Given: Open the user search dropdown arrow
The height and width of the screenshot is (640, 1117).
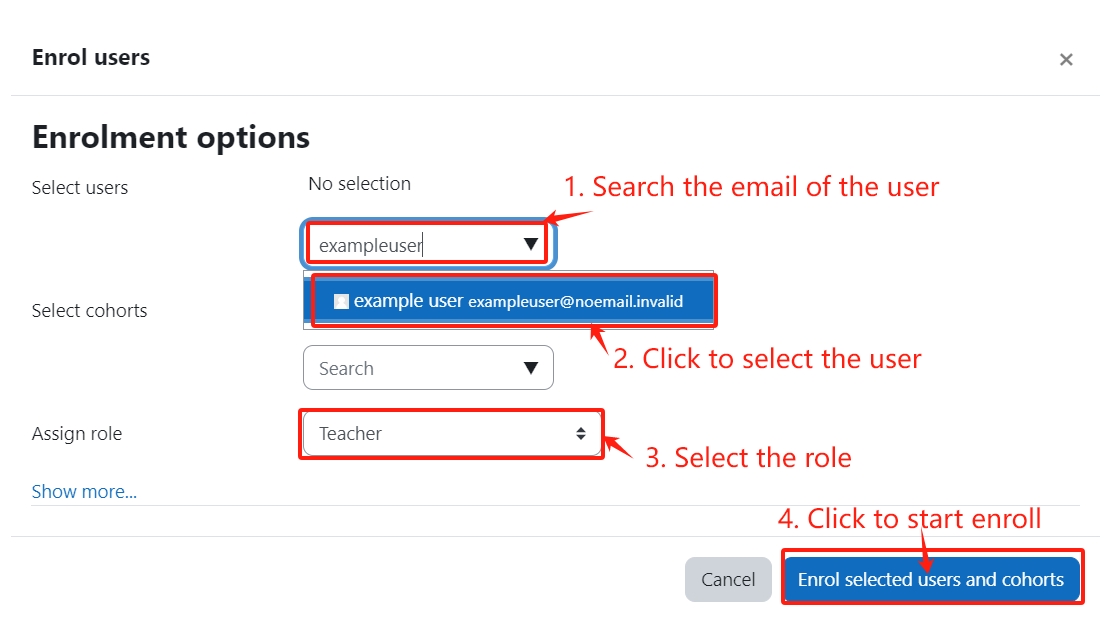Looking at the screenshot, I should (533, 243).
